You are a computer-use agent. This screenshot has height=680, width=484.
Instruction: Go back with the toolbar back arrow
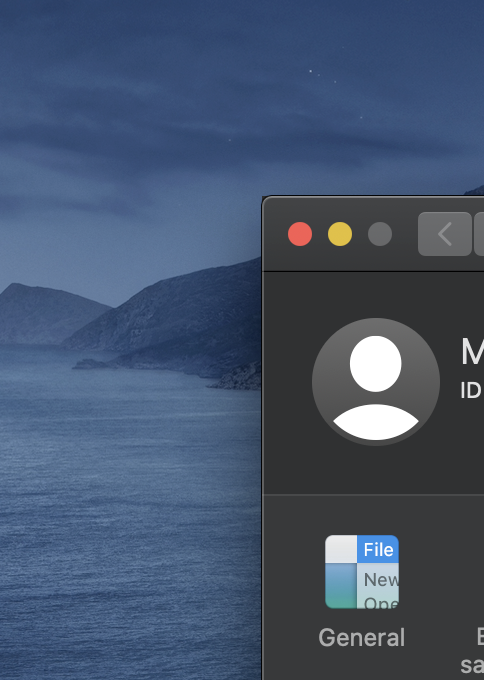pyautogui.click(x=445, y=234)
